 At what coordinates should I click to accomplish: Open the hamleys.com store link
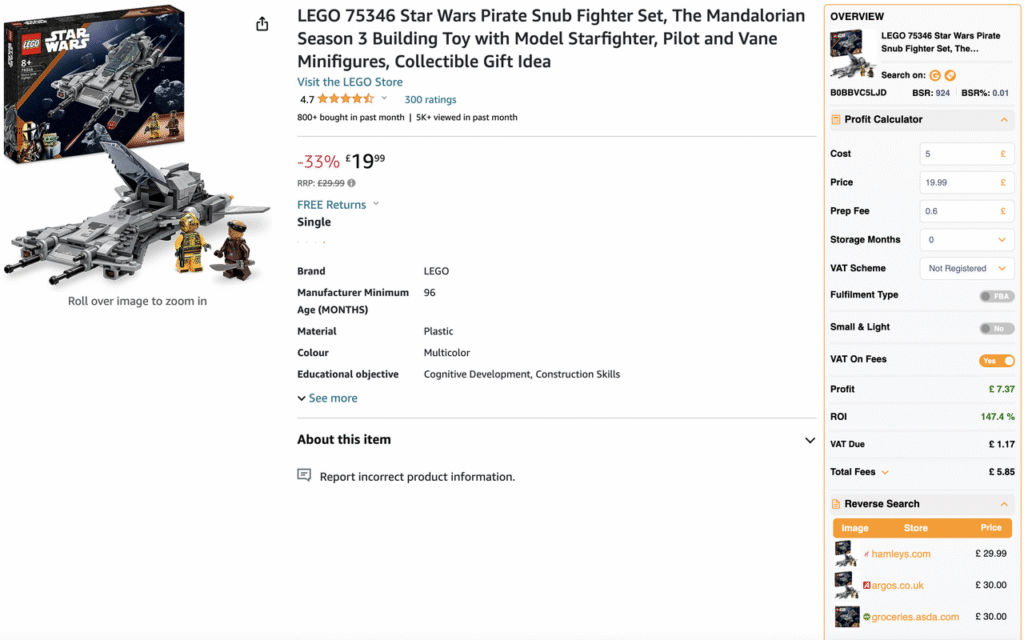900,554
